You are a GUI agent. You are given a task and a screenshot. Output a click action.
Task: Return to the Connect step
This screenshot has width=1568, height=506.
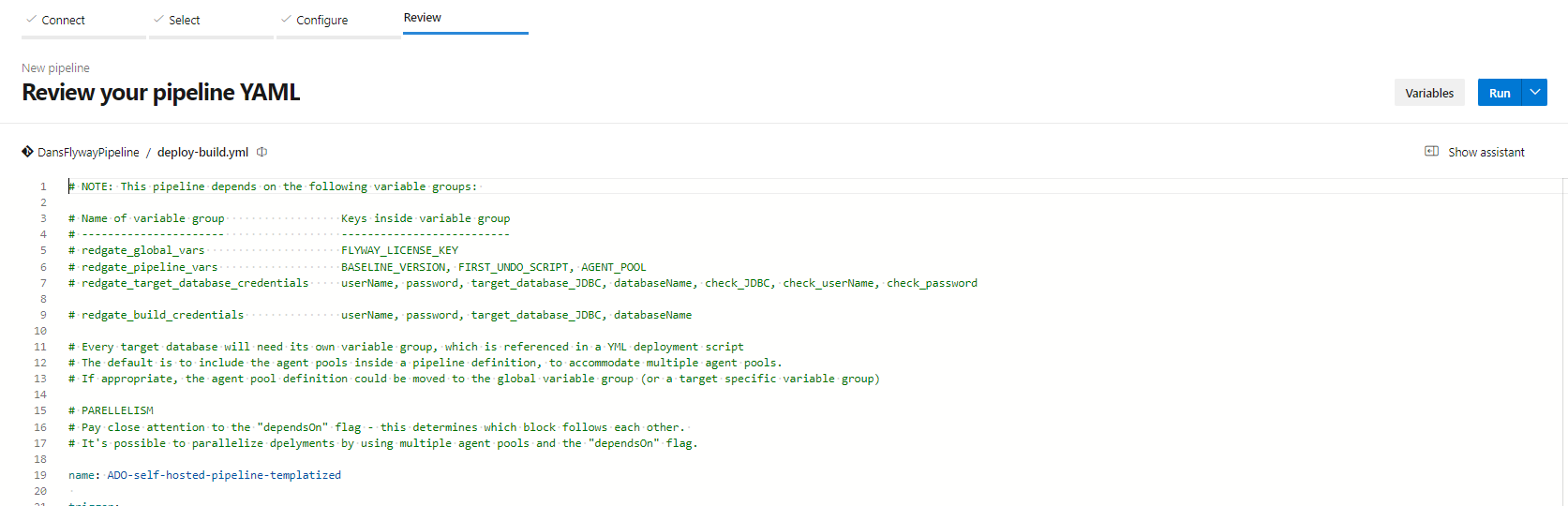coord(63,20)
